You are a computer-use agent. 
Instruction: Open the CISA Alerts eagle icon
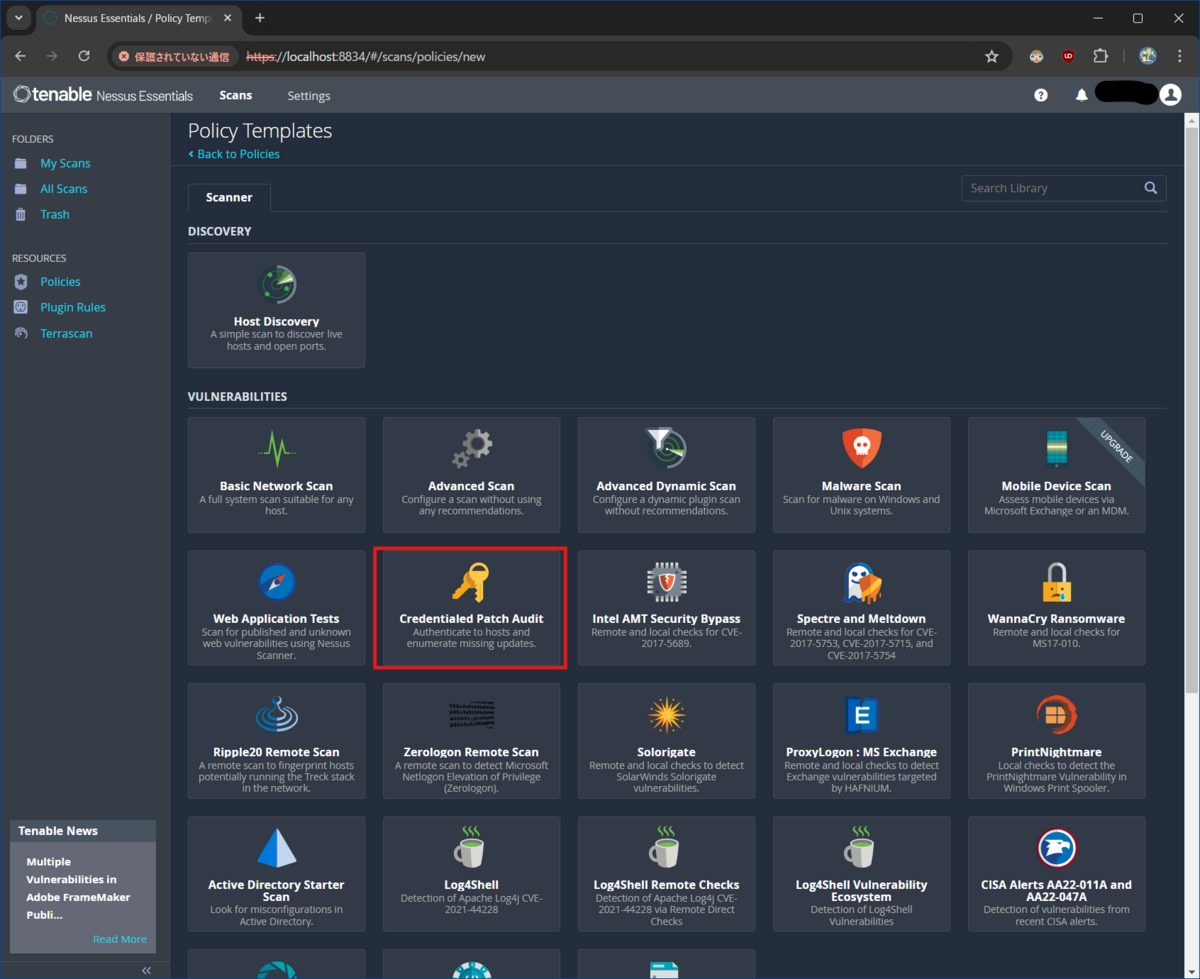point(1056,848)
